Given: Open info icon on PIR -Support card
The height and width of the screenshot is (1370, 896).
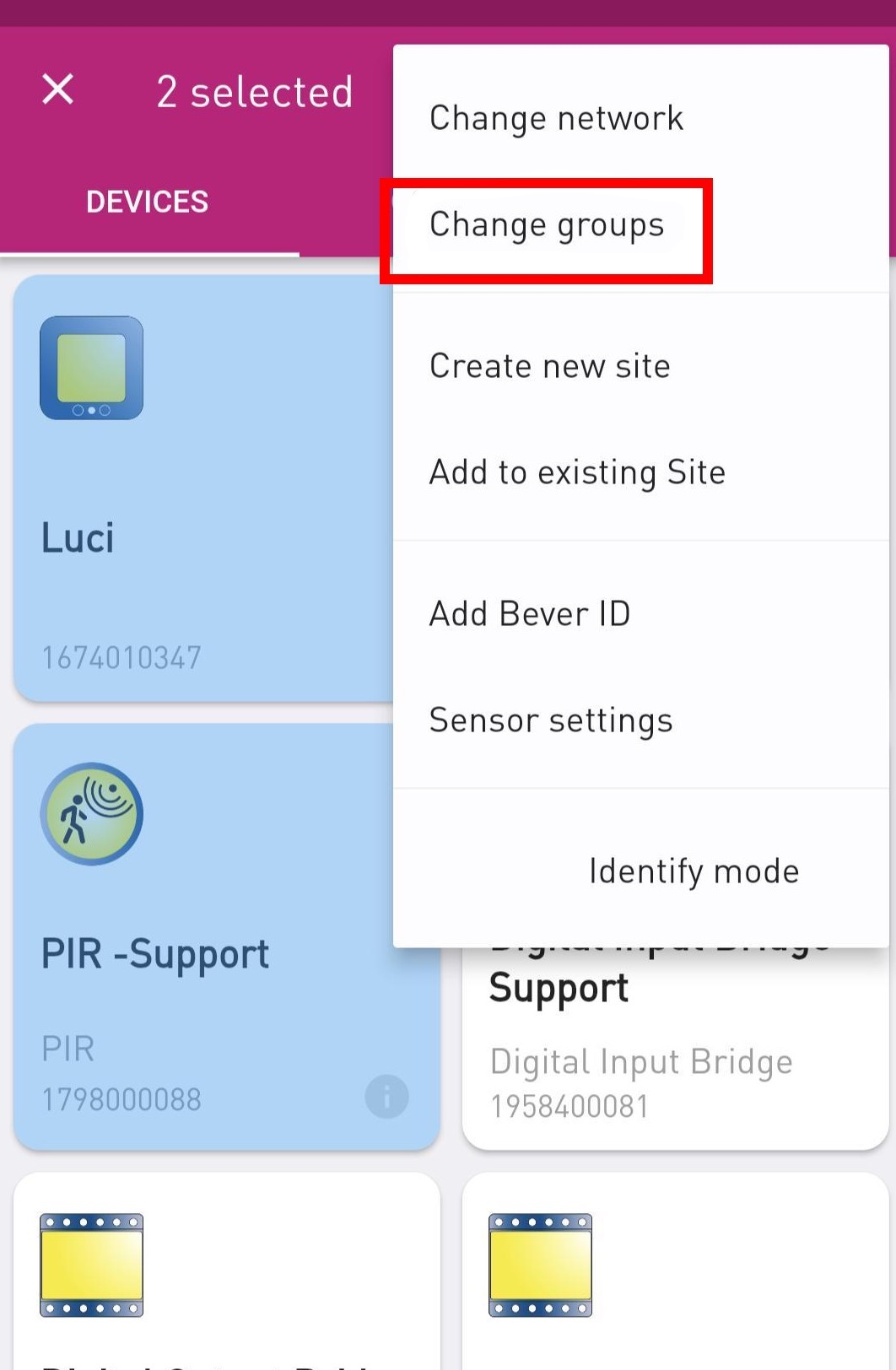Looking at the screenshot, I should point(387,1097).
